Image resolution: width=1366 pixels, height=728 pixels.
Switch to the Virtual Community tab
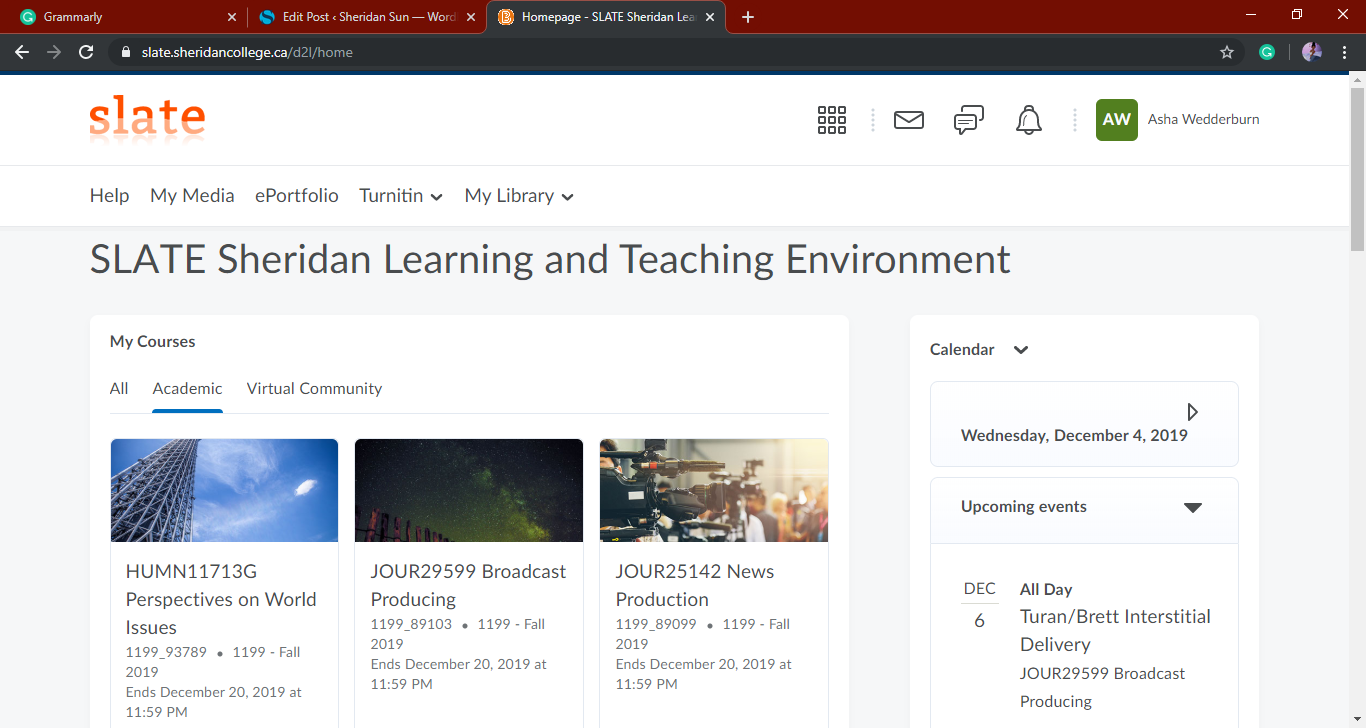tap(314, 389)
